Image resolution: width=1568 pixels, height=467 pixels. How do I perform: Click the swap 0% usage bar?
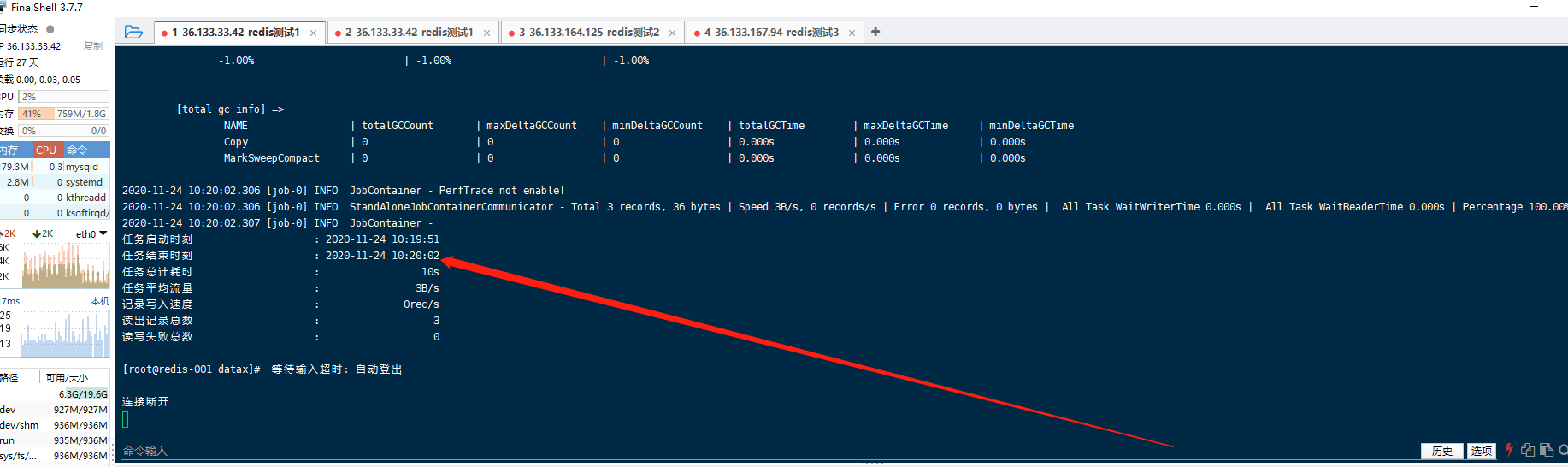point(64,131)
